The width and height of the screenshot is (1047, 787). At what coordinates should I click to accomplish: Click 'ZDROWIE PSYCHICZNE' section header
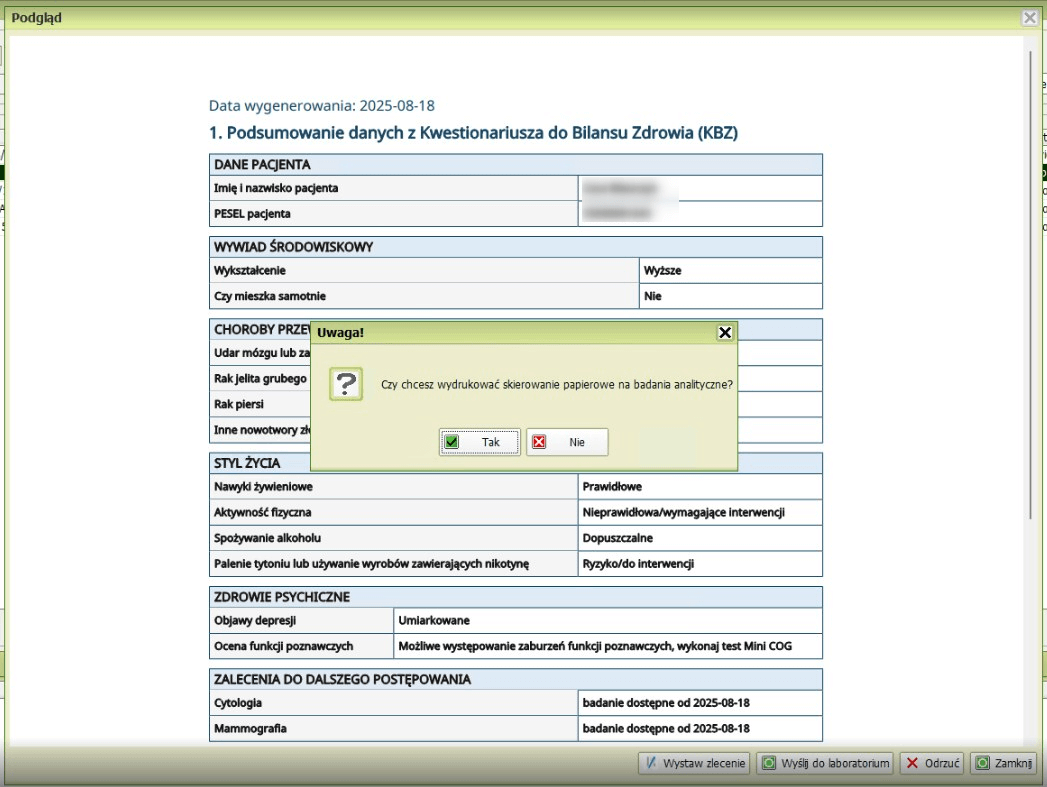[515, 597]
